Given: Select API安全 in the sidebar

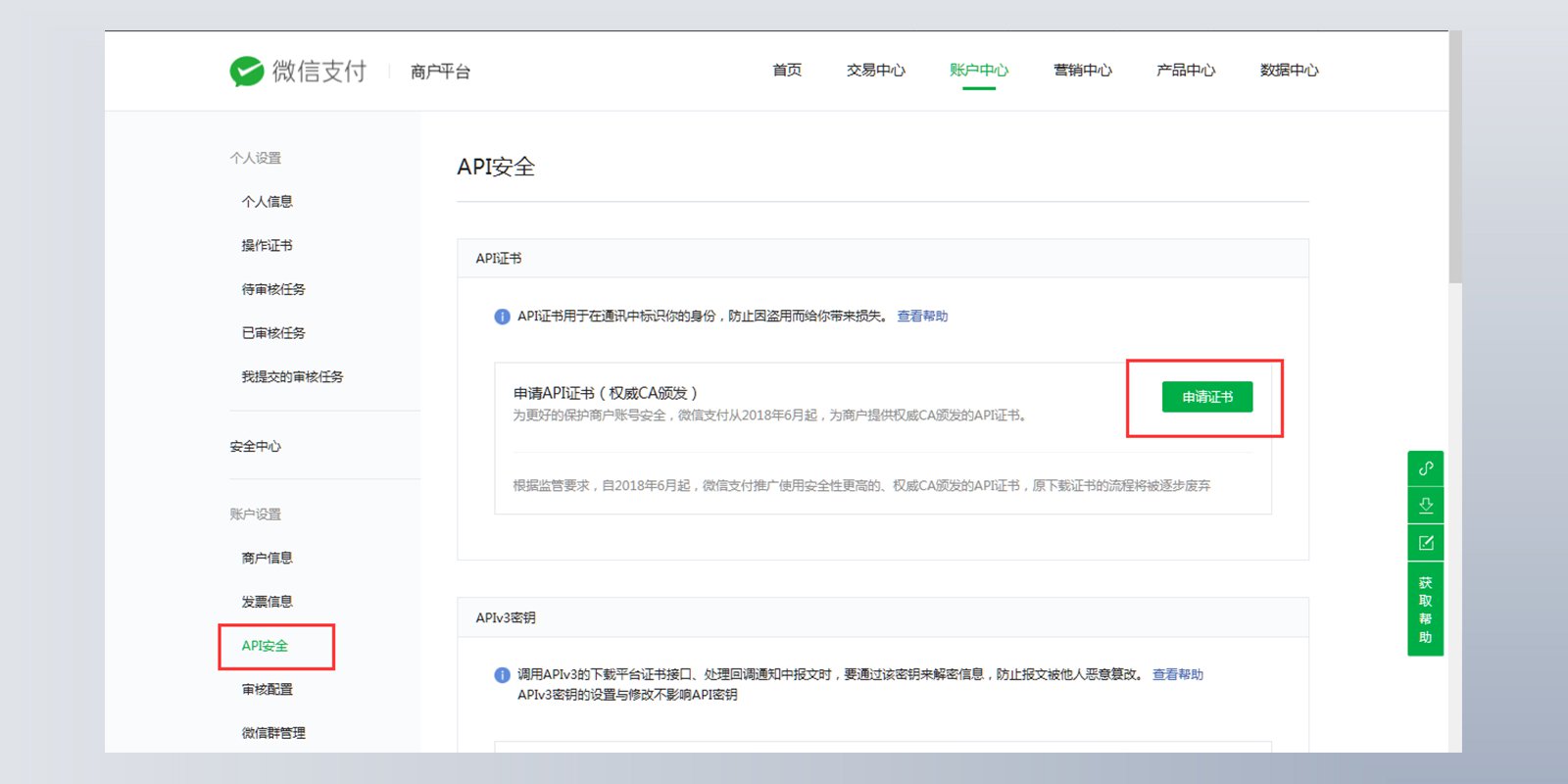Looking at the screenshot, I should tap(265, 646).
